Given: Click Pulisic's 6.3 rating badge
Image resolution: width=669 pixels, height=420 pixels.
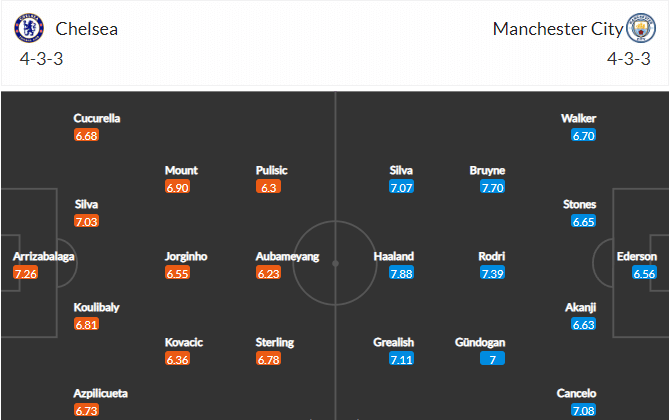Looking at the screenshot, I should coord(268,187).
